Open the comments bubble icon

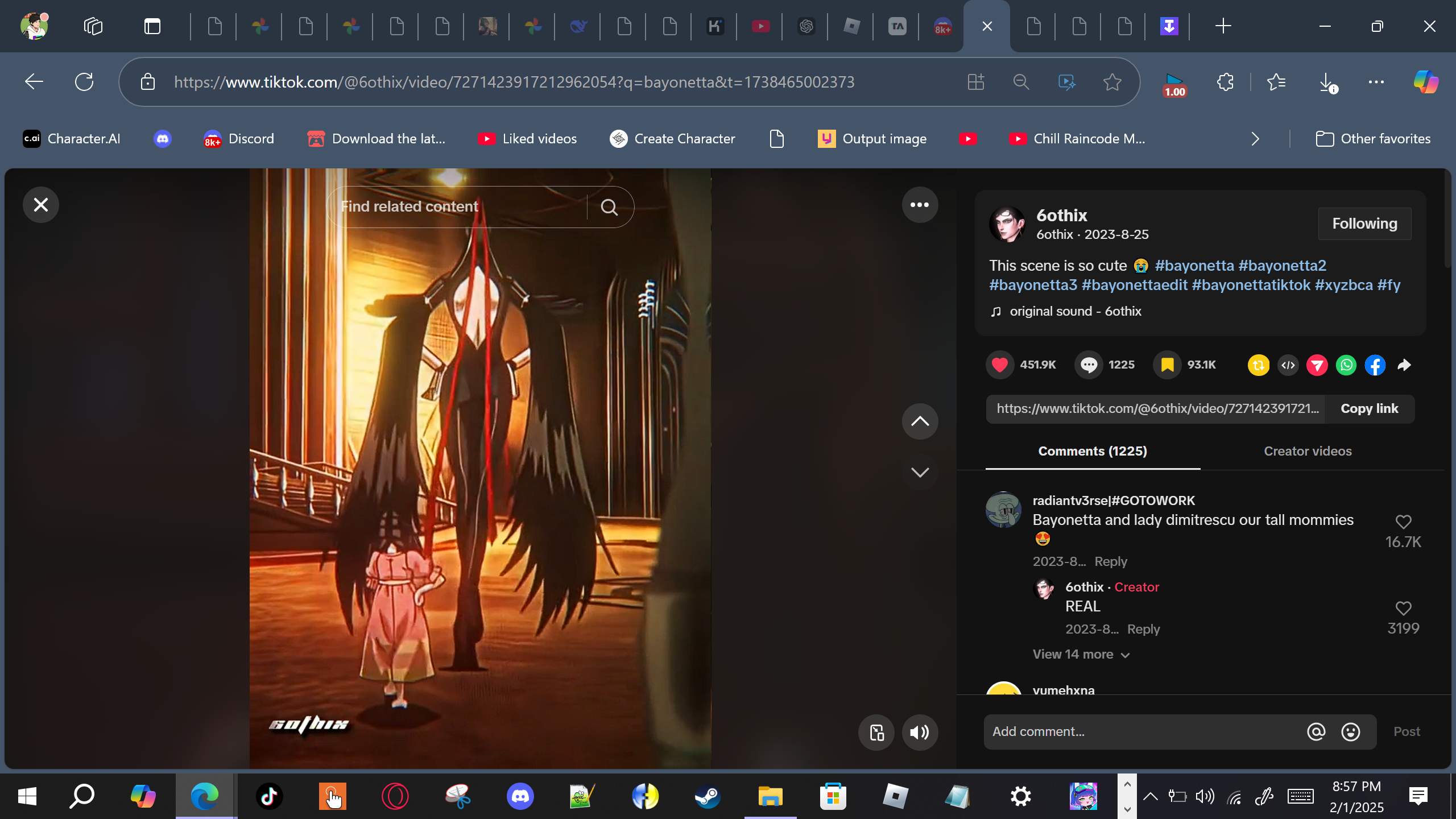pyautogui.click(x=1089, y=365)
